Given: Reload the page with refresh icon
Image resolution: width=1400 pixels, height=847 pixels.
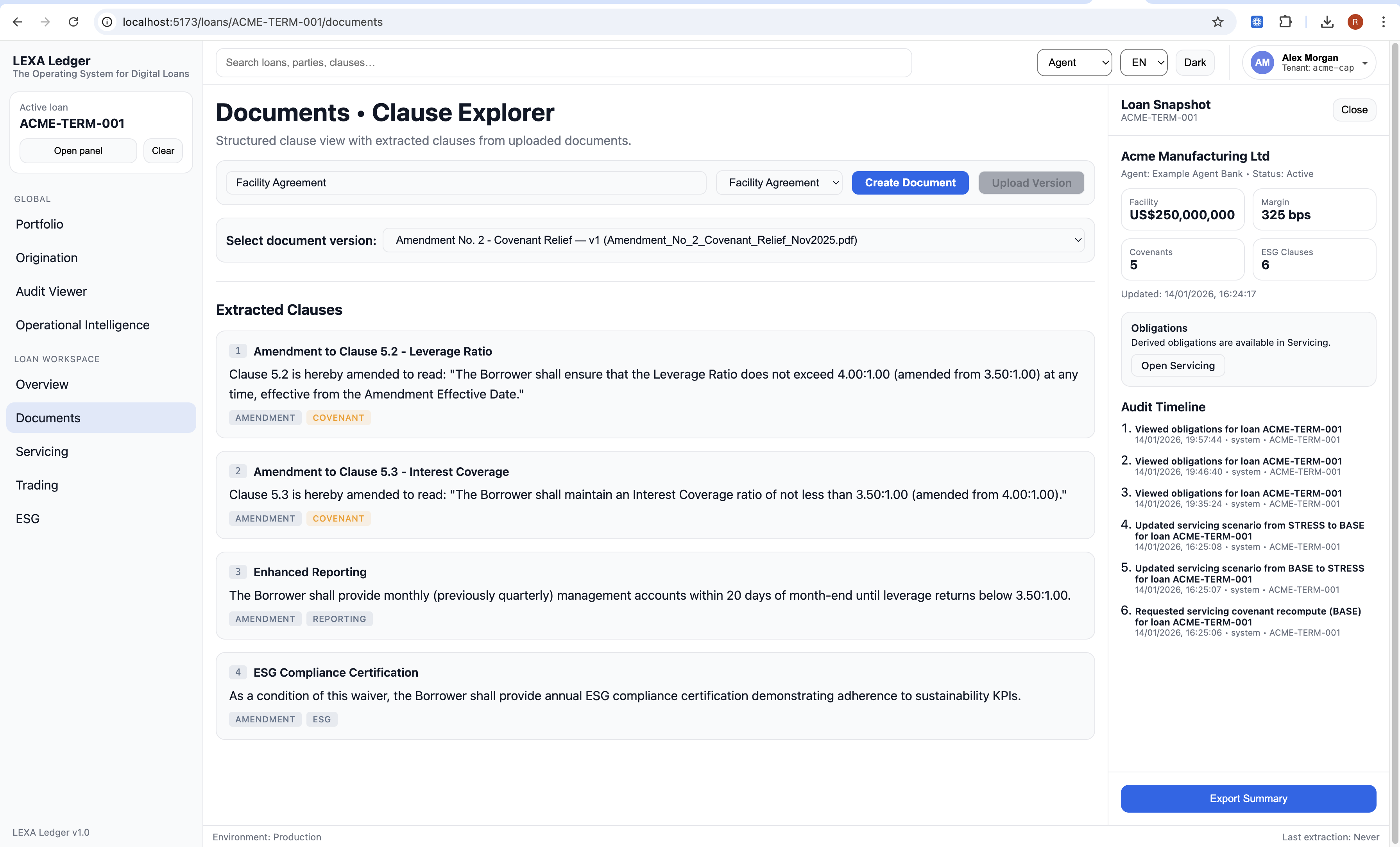Looking at the screenshot, I should pos(73,21).
